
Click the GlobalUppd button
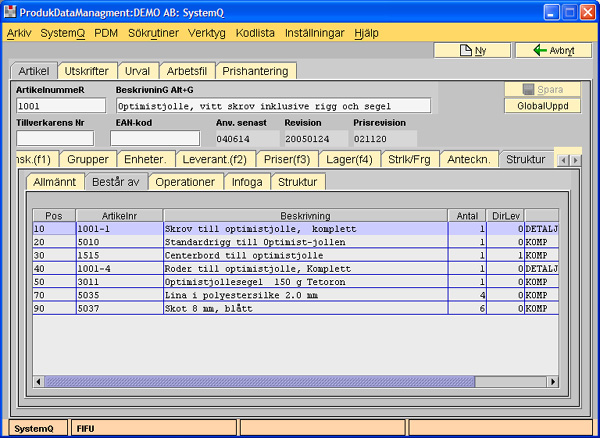pos(543,106)
